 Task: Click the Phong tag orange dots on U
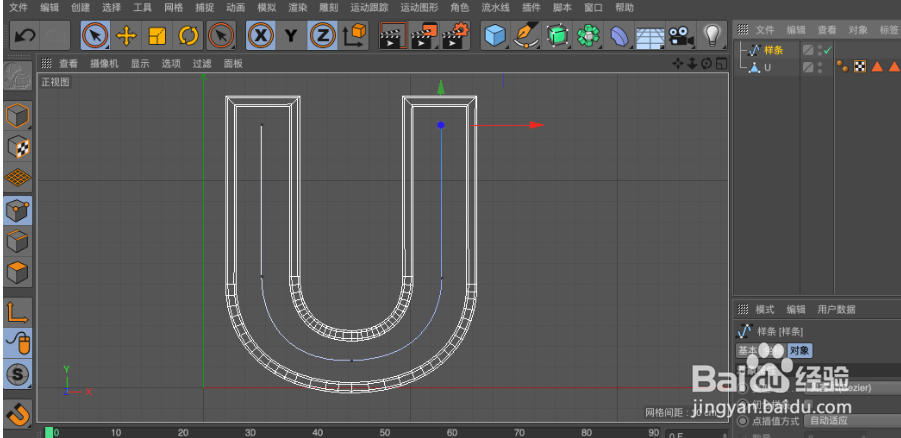pyautogui.click(x=843, y=67)
